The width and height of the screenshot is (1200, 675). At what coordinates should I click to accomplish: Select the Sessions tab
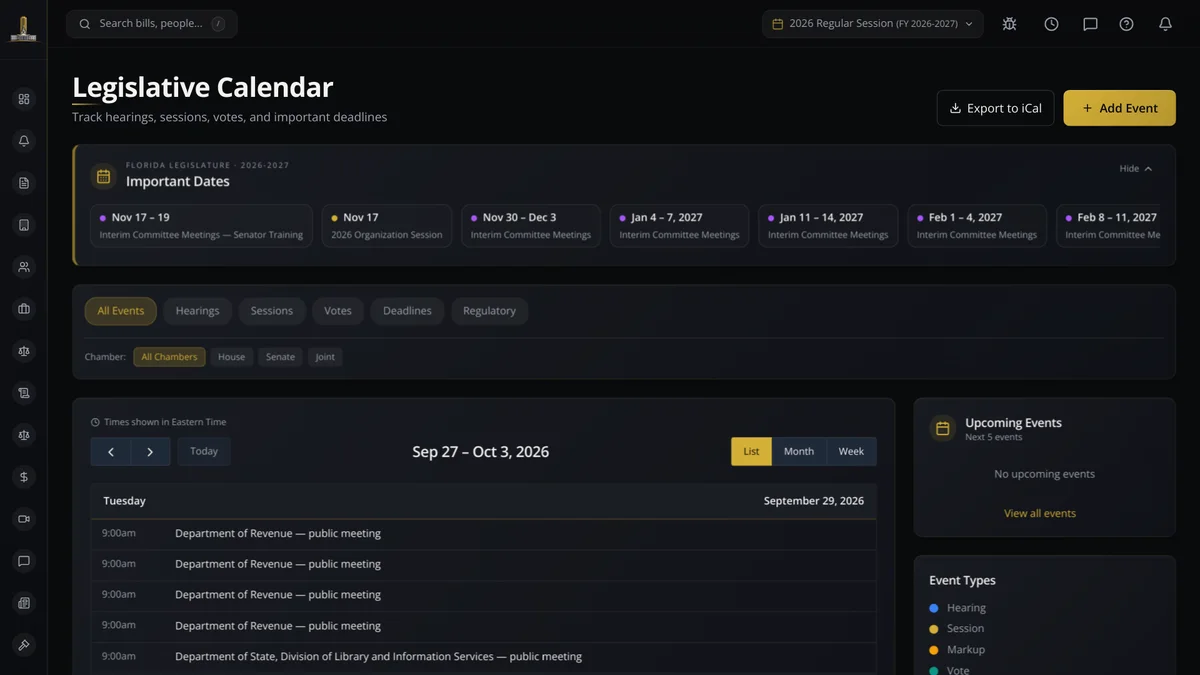click(x=272, y=311)
